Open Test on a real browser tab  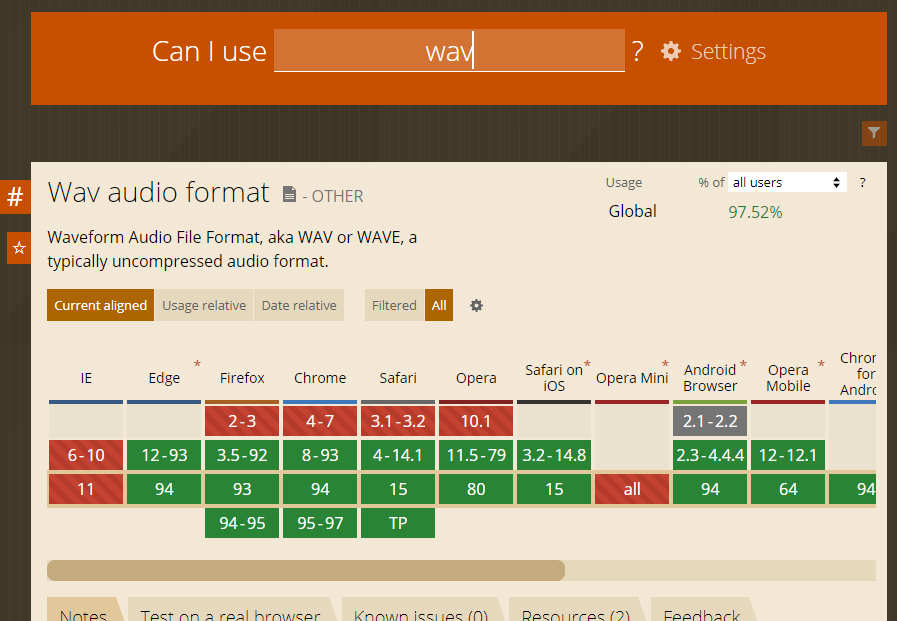[x=231, y=611]
